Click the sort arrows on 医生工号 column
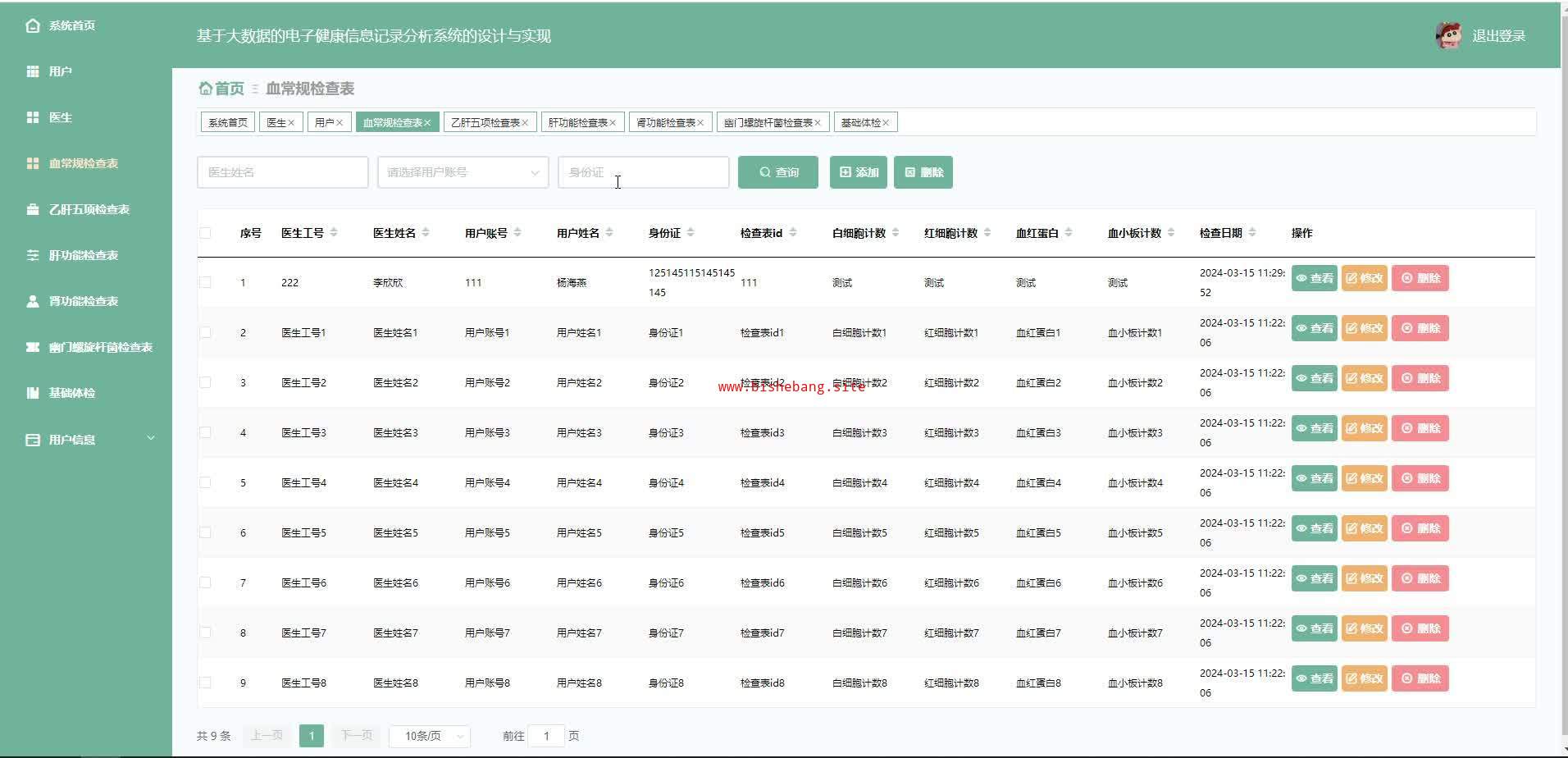 [x=334, y=233]
